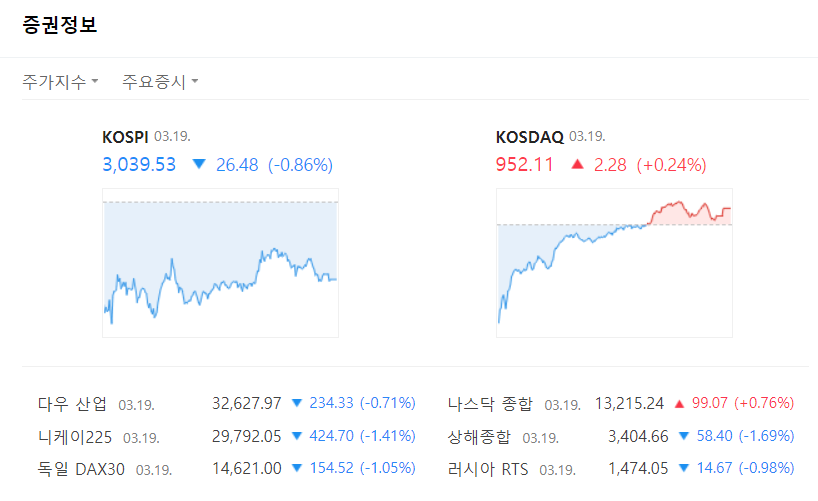Click date 03.19. in 러시아 RTS row

[557, 471]
